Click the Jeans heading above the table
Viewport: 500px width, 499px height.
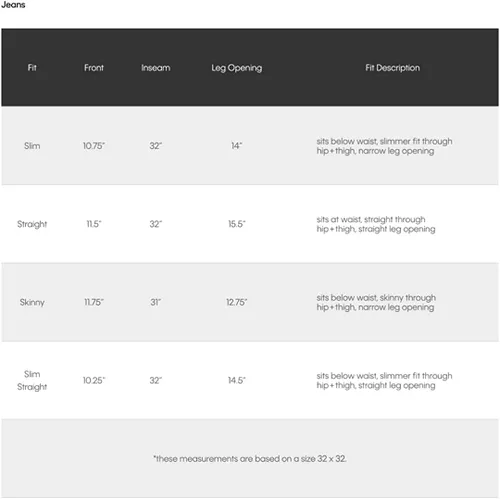coord(13,5)
